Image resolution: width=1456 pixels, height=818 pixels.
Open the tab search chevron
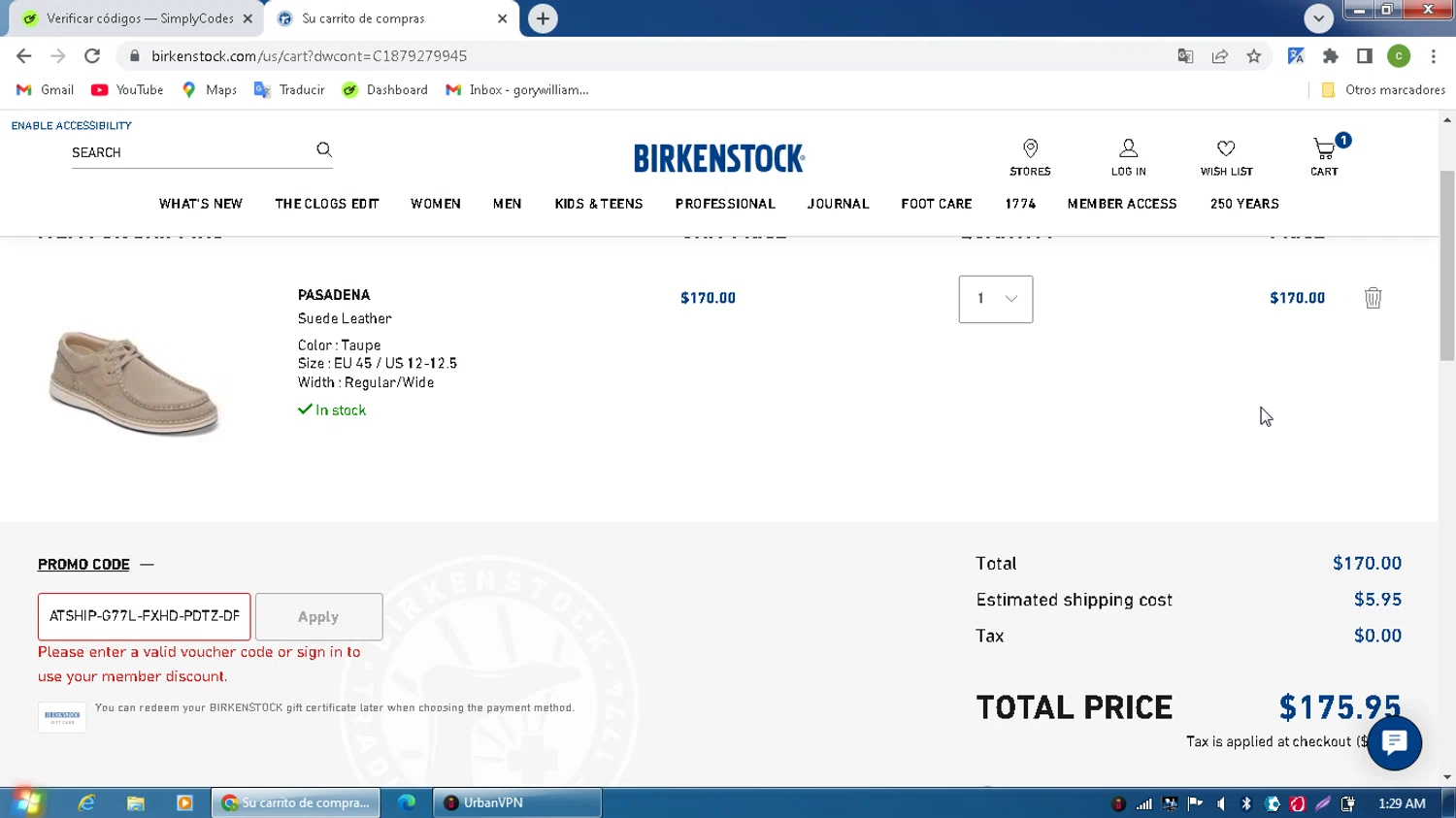pos(1318,18)
